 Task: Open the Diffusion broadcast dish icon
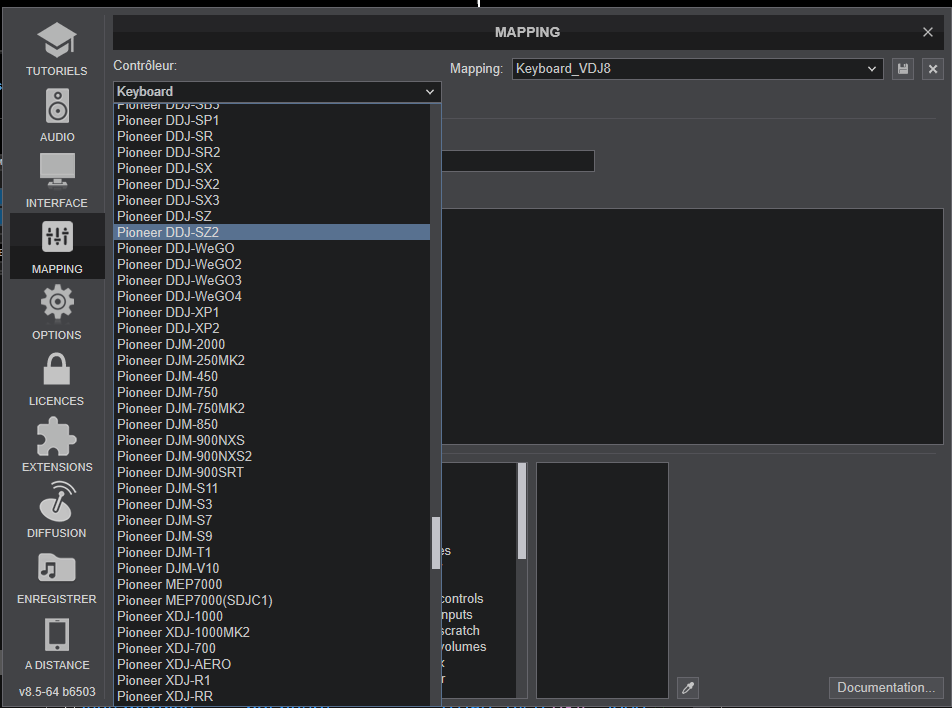click(57, 502)
